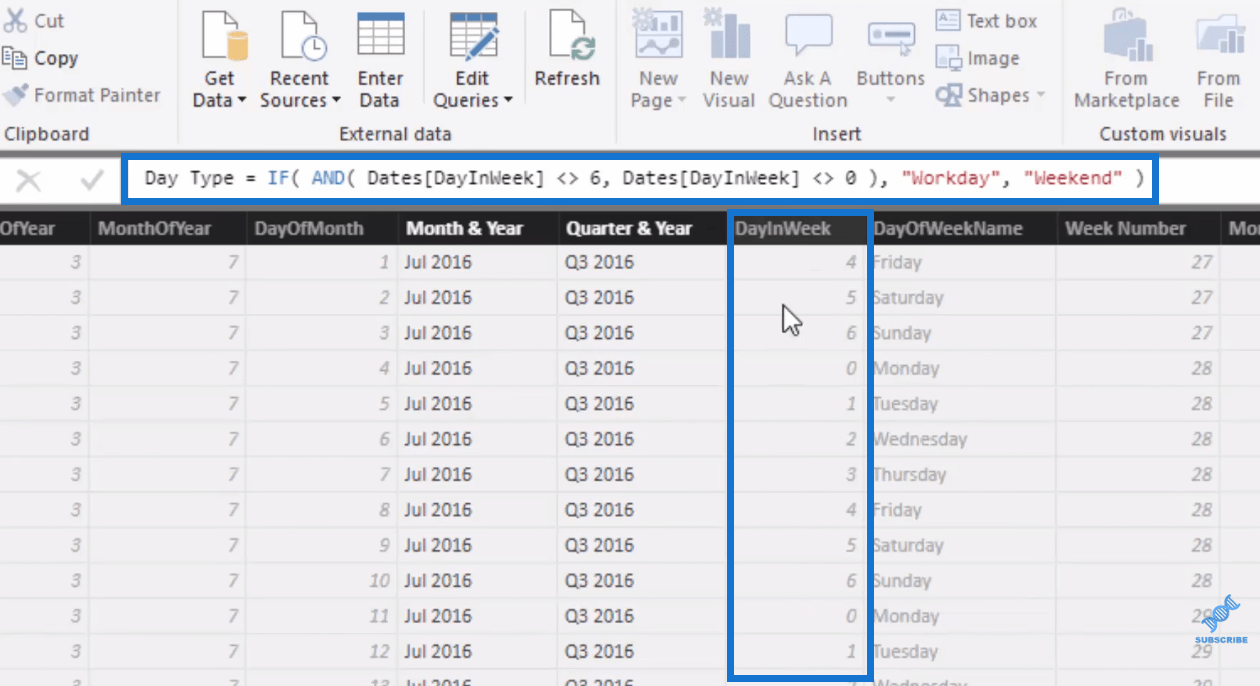Open the Recent Sources icon
This screenshot has height=686, width=1260.
302,36
